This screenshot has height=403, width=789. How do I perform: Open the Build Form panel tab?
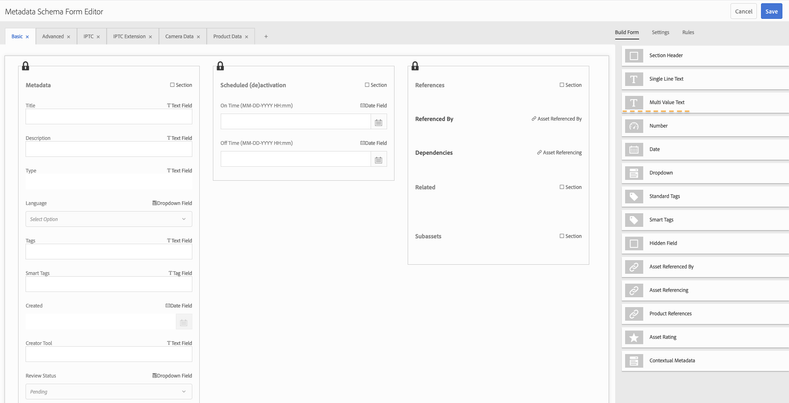(626, 32)
